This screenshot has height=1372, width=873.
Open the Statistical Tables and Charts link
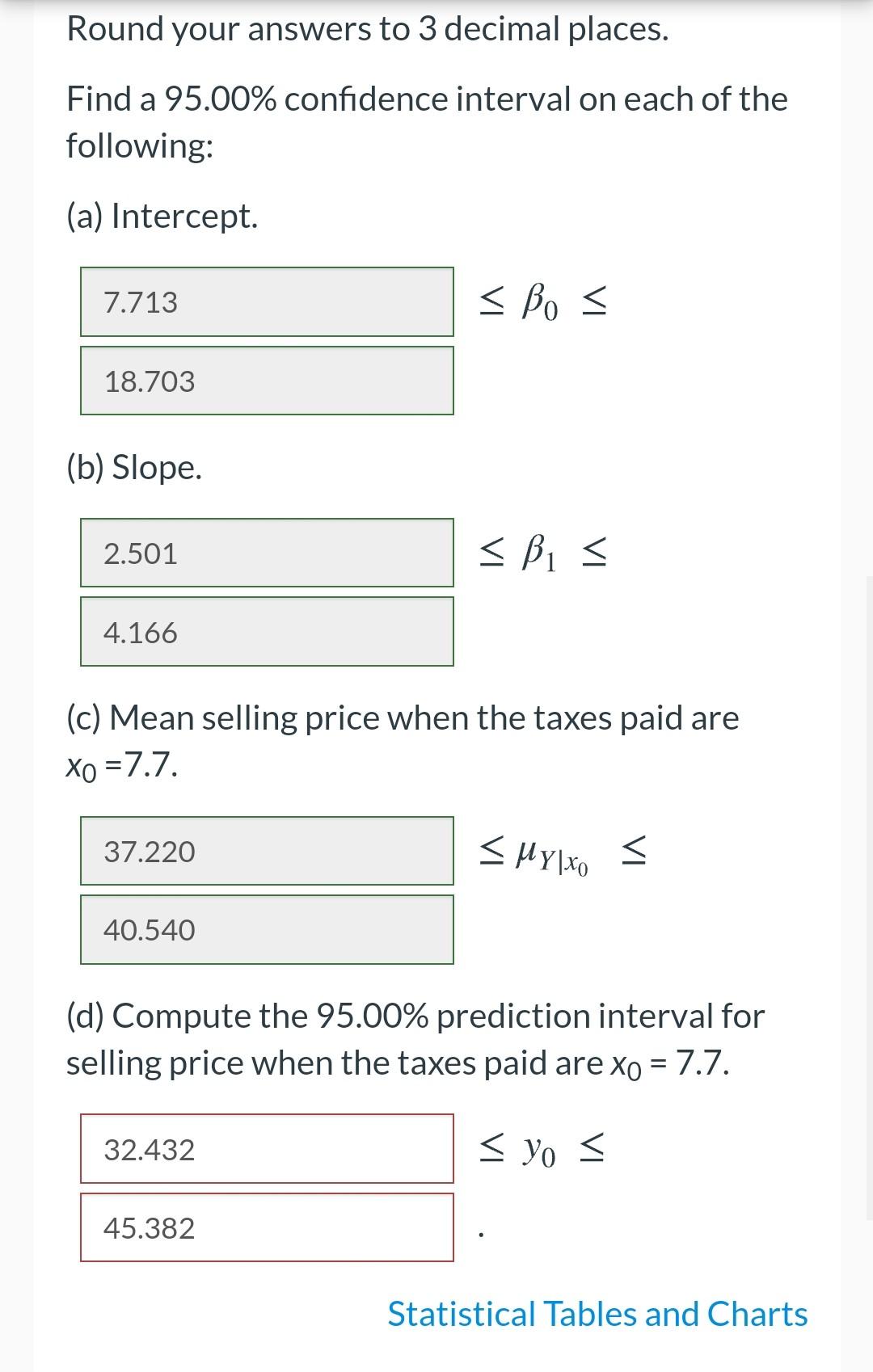point(597,1314)
